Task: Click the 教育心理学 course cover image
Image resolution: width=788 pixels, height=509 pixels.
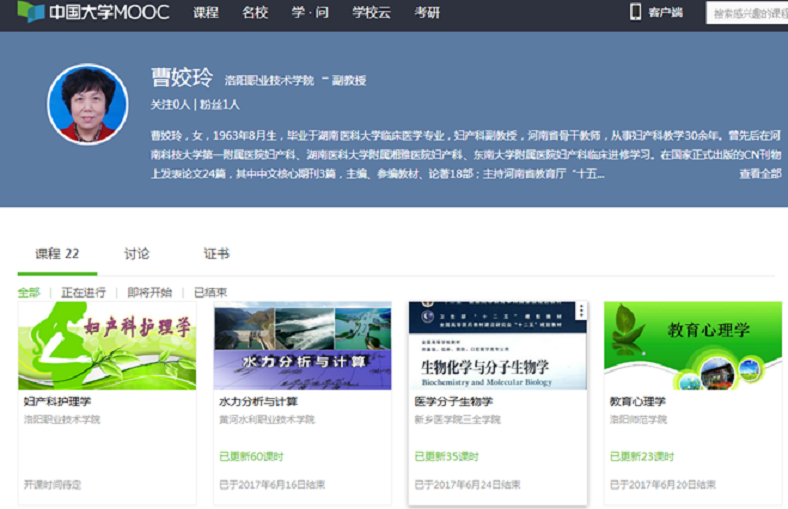Action: coord(692,346)
